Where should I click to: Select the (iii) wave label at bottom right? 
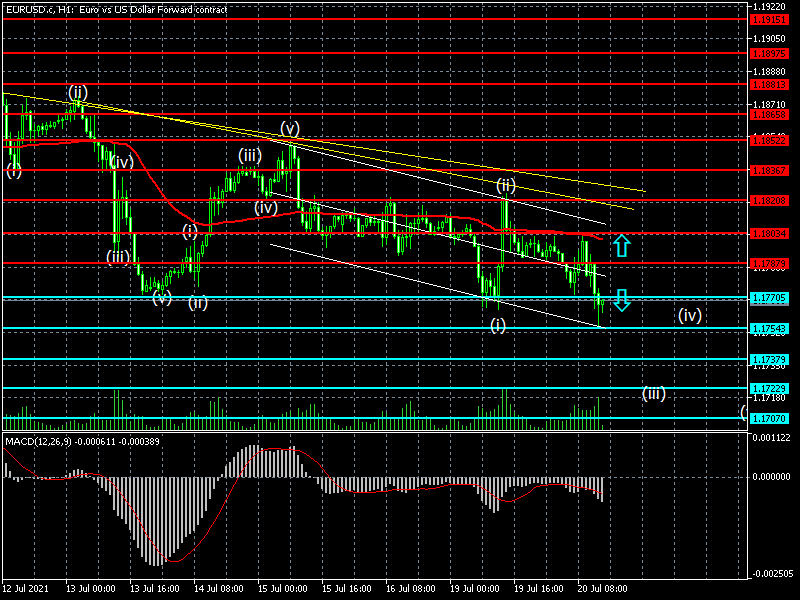(x=653, y=394)
